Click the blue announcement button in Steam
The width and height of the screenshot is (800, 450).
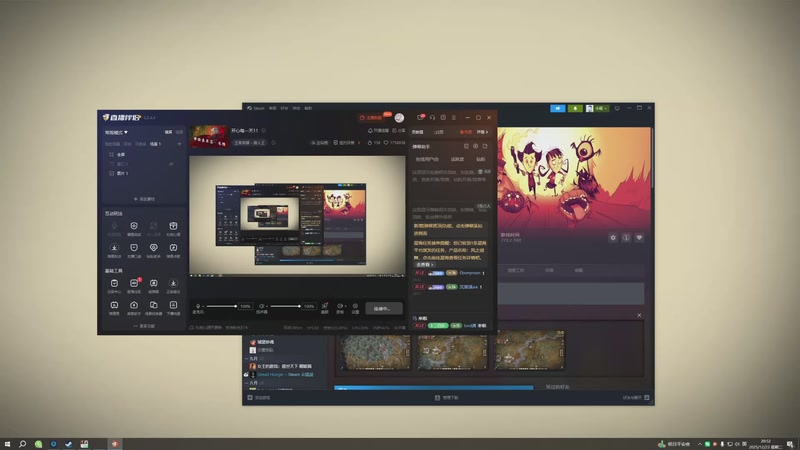point(558,108)
